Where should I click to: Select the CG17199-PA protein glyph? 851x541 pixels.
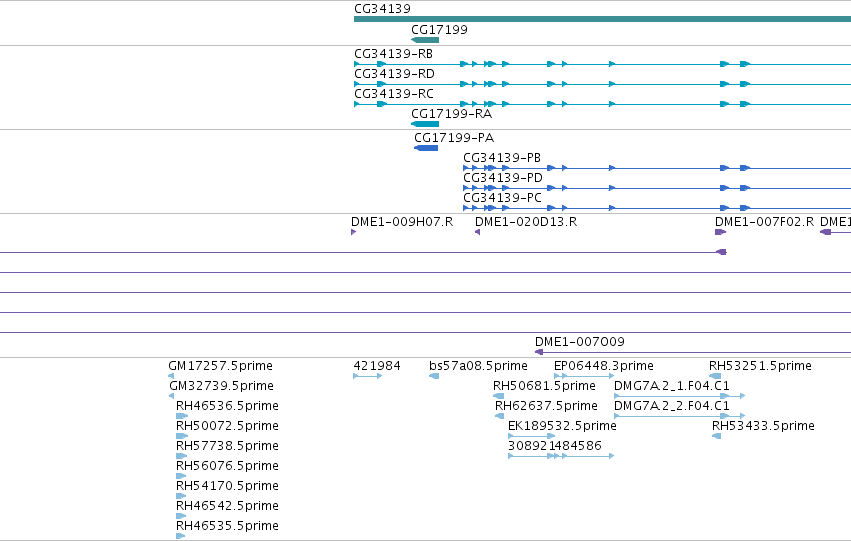(x=426, y=148)
